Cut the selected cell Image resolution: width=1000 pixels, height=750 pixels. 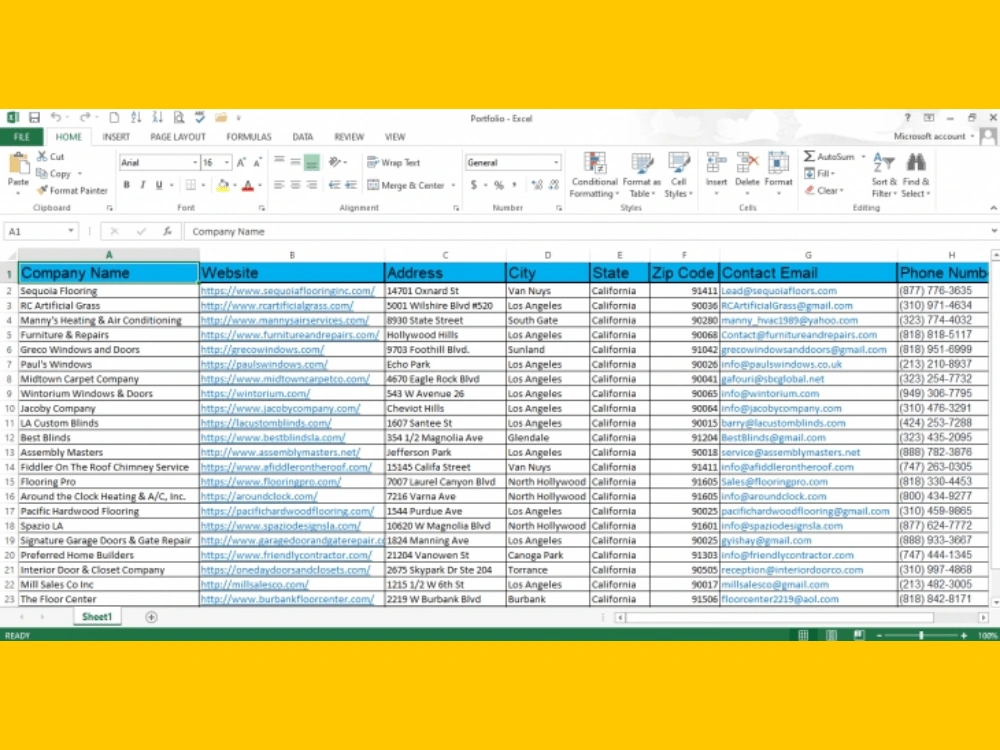coord(50,156)
